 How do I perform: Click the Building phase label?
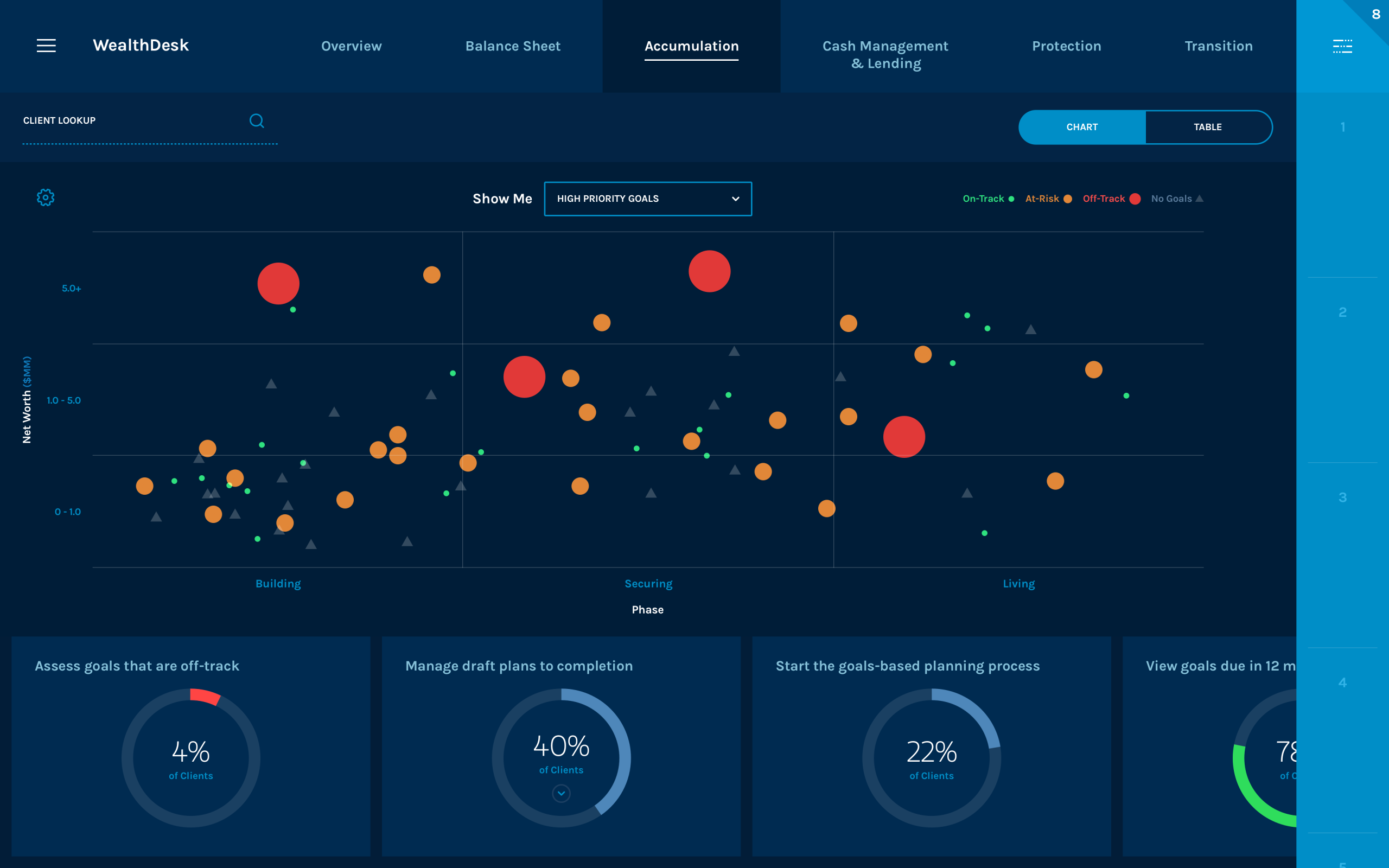278,583
